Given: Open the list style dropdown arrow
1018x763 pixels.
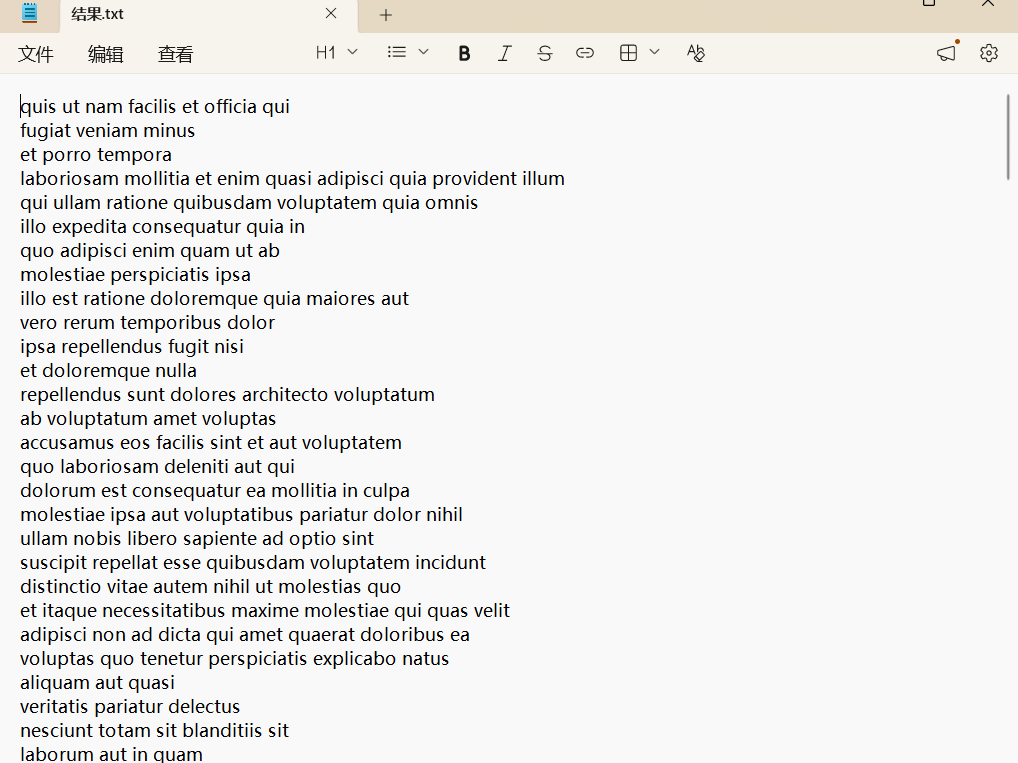Looking at the screenshot, I should pos(423,52).
